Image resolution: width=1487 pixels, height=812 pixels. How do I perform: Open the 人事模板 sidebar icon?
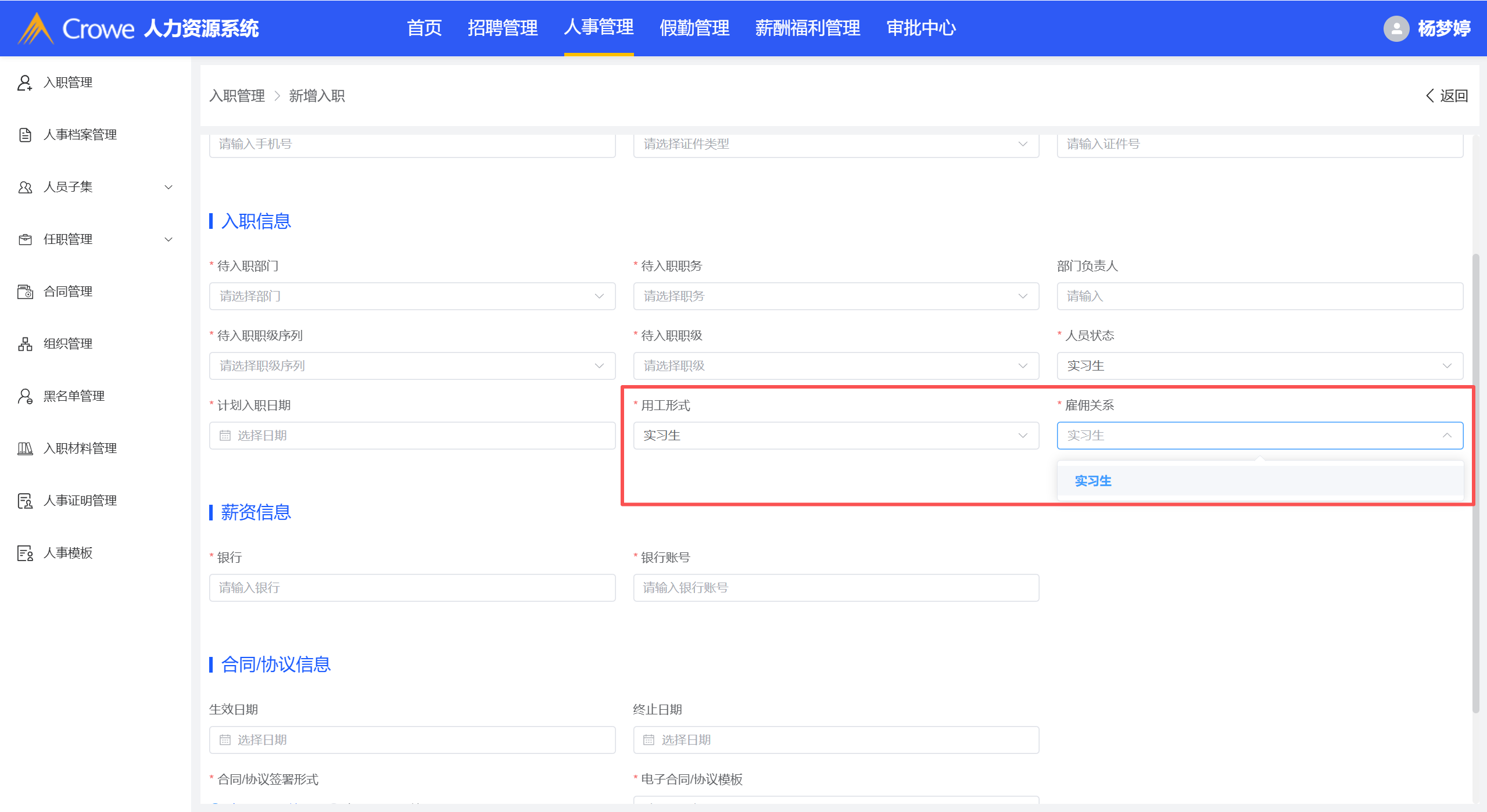click(x=24, y=553)
